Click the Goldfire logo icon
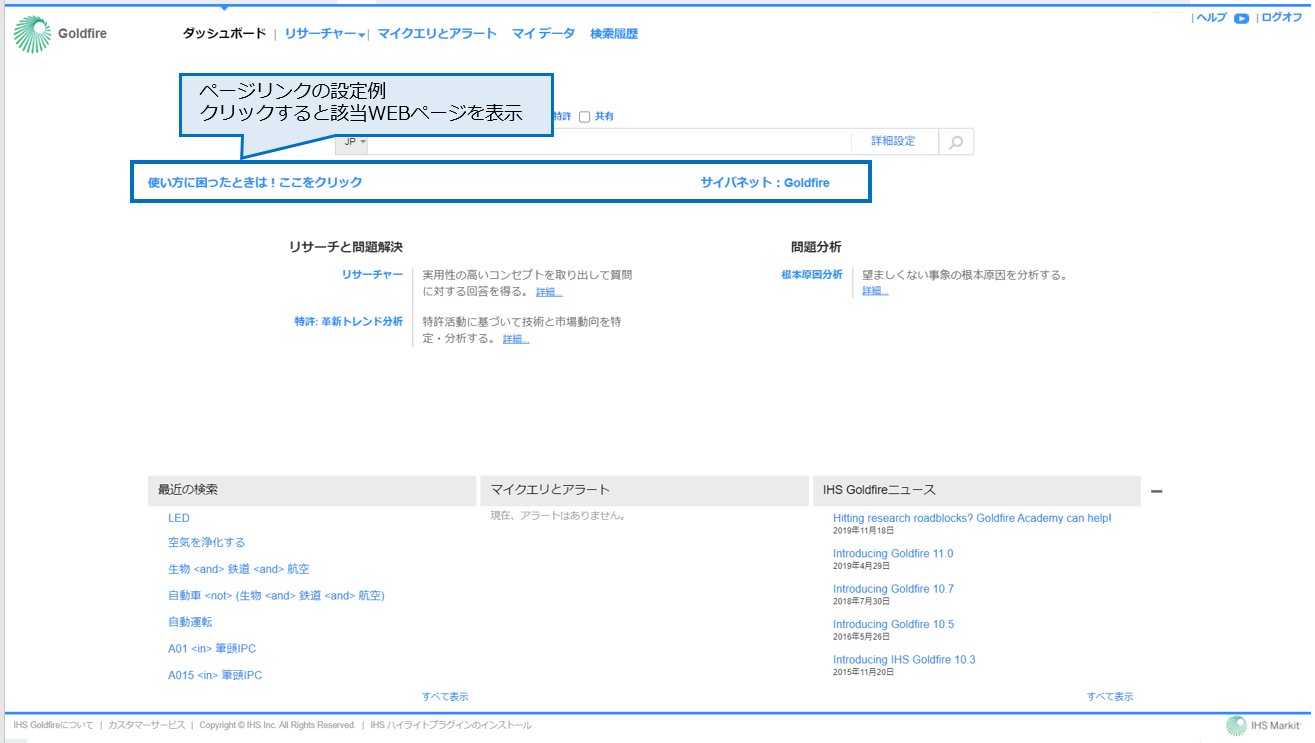1315x743 pixels. (32, 34)
